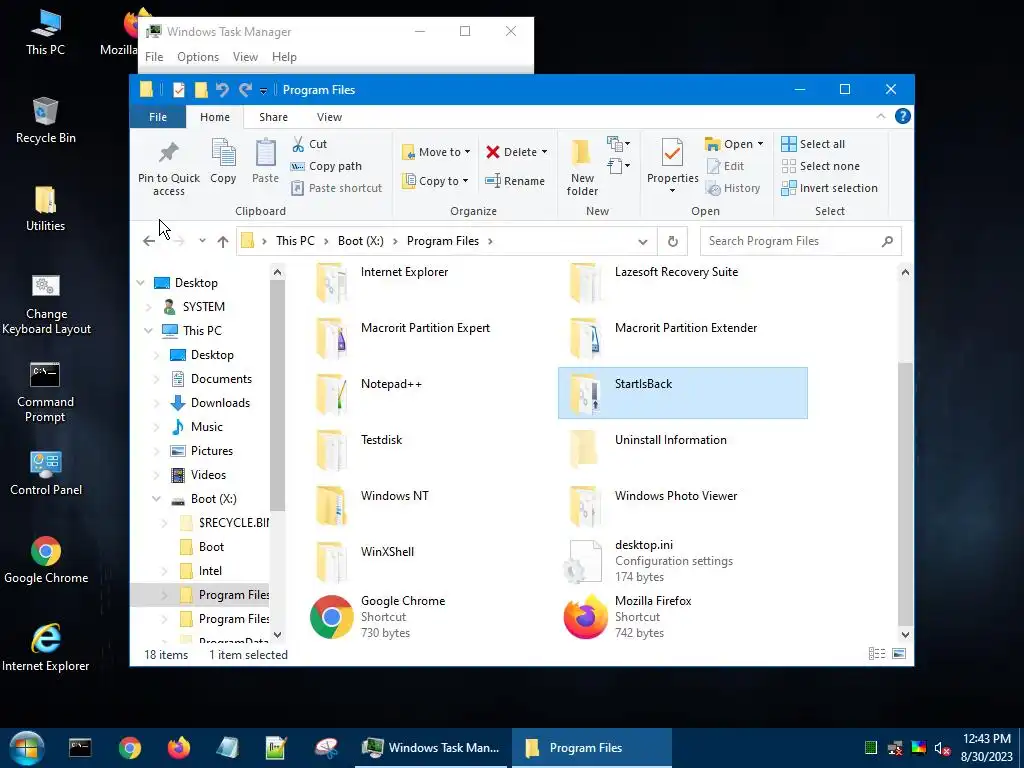Viewport: 1024px width, 768px height.
Task: Open the Start menu orb
Action: click(x=27, y=748)
